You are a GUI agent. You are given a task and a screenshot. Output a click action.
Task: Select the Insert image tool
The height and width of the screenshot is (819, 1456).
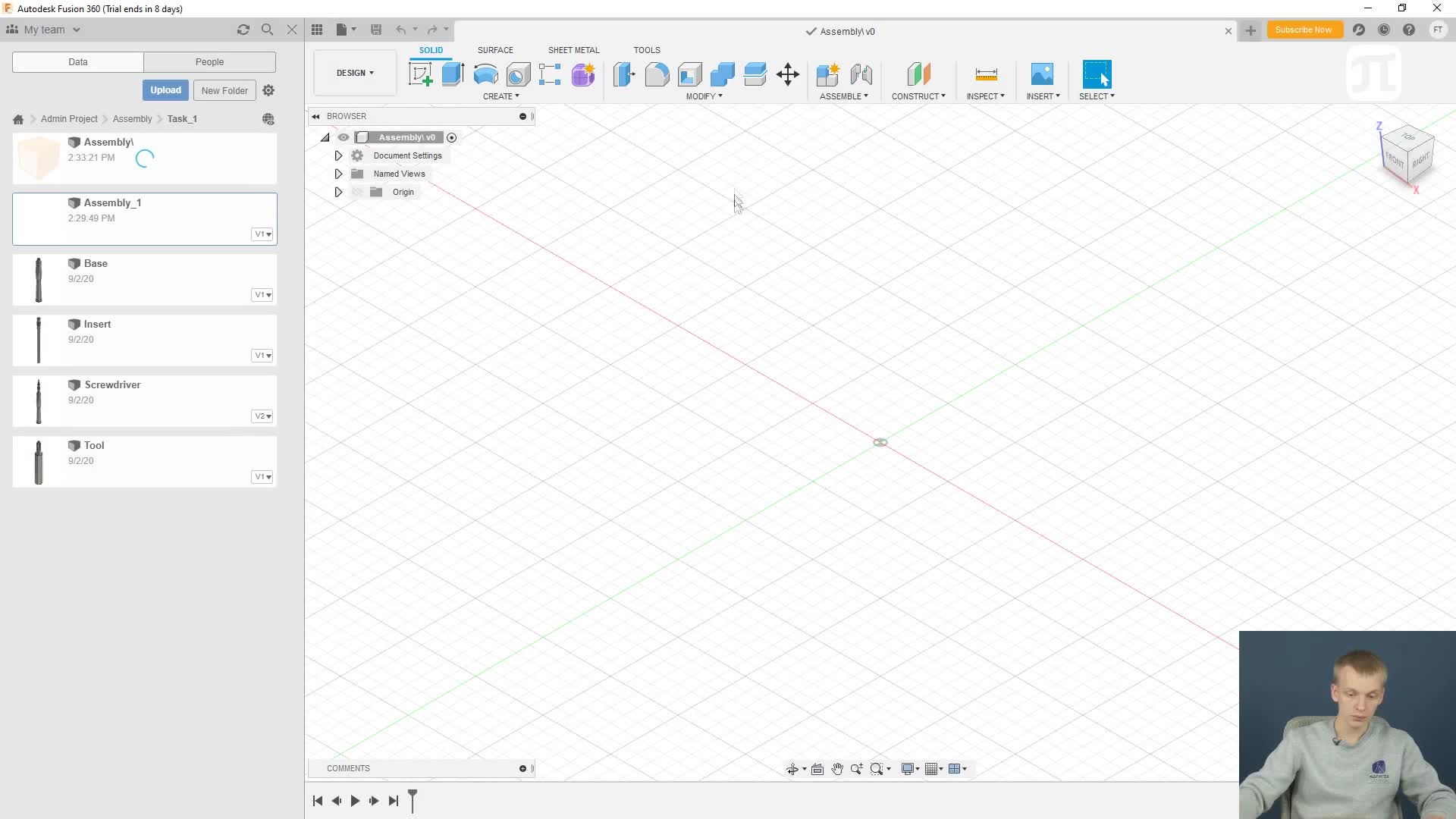(x=1042, y=74)
